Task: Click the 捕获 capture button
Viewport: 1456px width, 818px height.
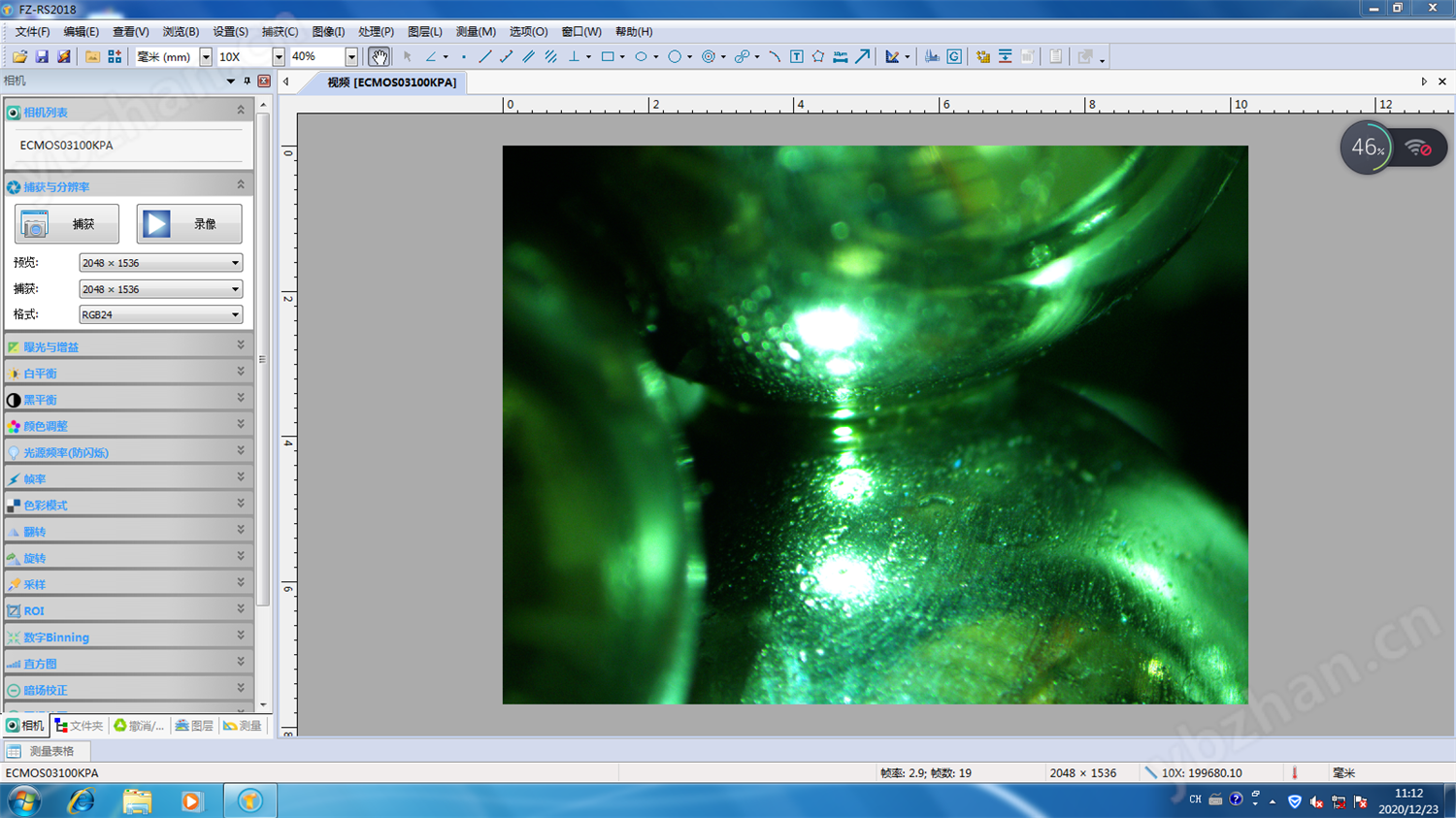Action: (67, 224)
